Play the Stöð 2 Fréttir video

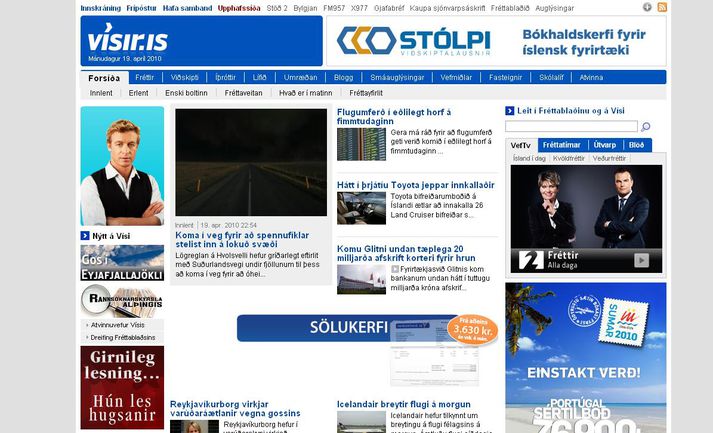pyautogui.click(x=641, y=260)
